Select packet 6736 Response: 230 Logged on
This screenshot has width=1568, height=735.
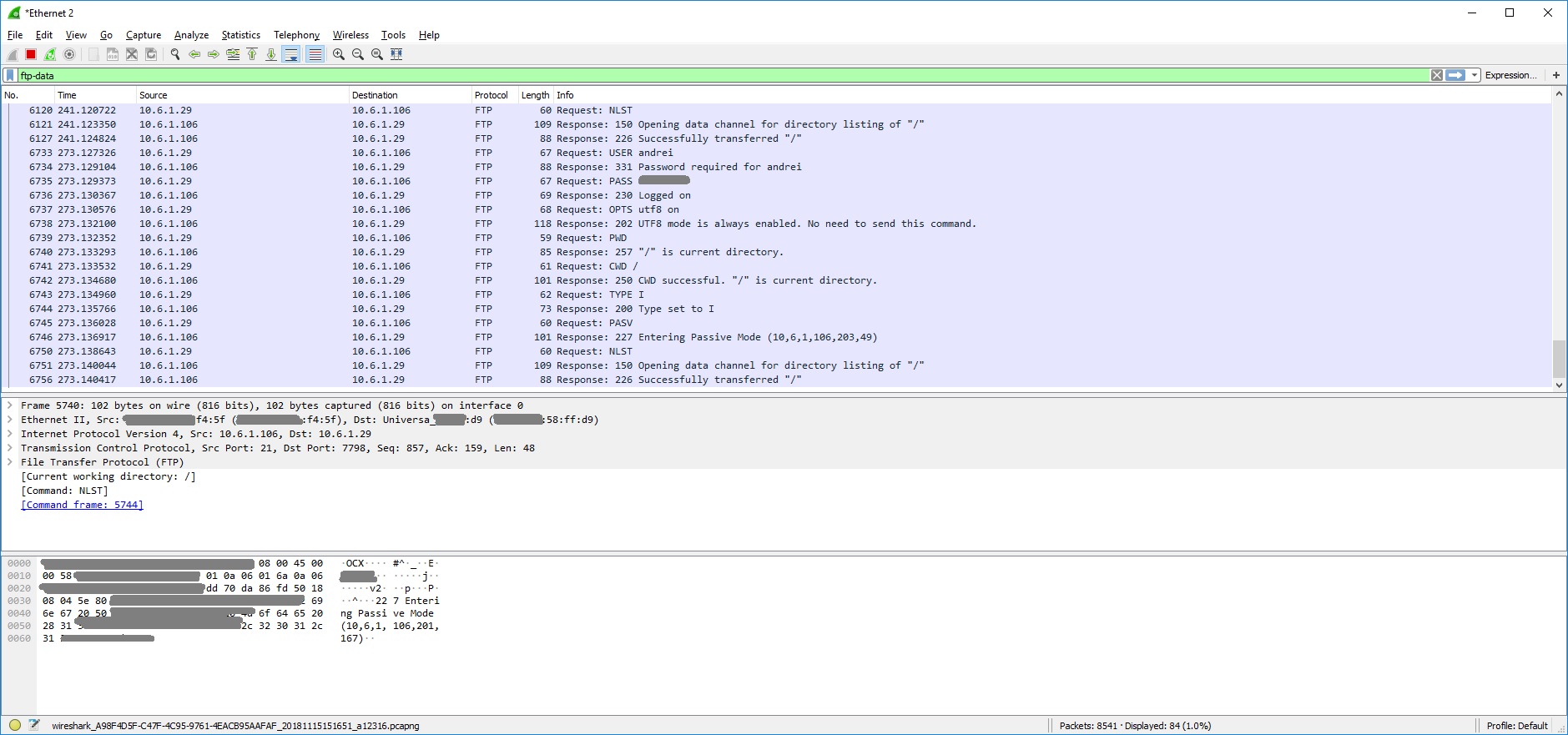coord(776,195)
